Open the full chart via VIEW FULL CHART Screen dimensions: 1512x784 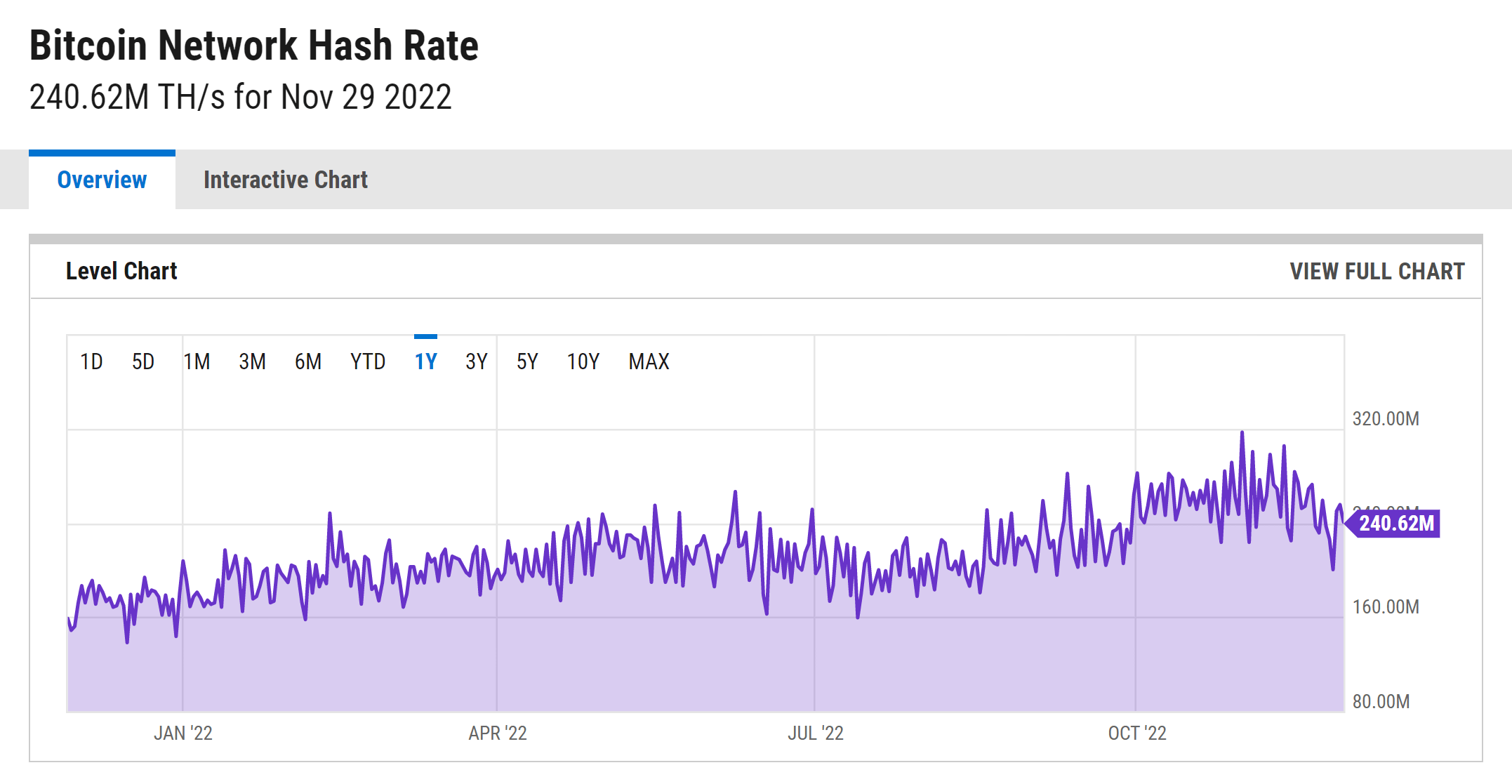(x=1377, y=271)
